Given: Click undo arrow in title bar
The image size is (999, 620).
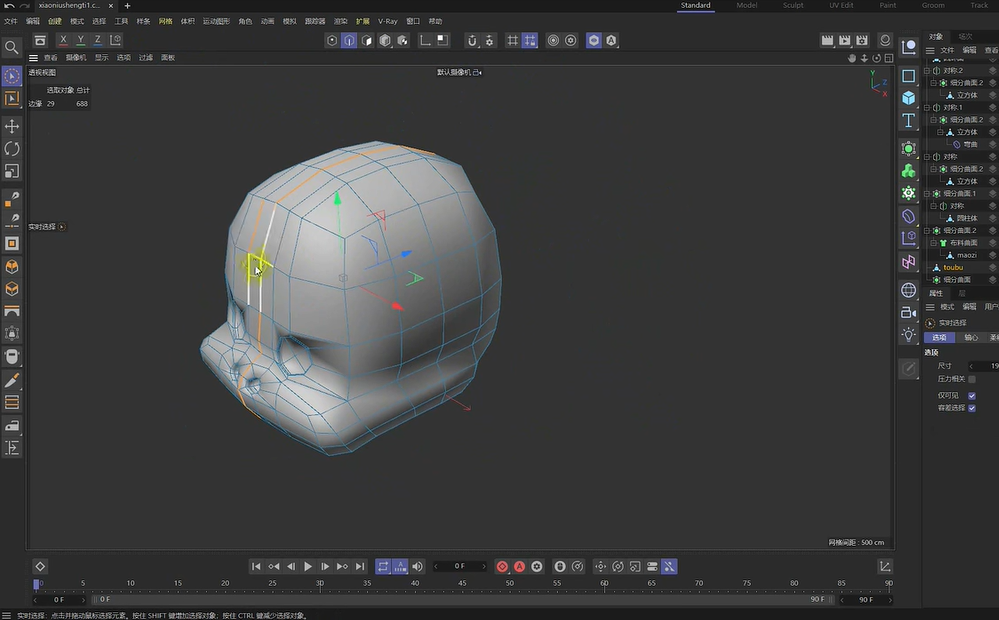Looking at the screenshot, I should (9, 6).
